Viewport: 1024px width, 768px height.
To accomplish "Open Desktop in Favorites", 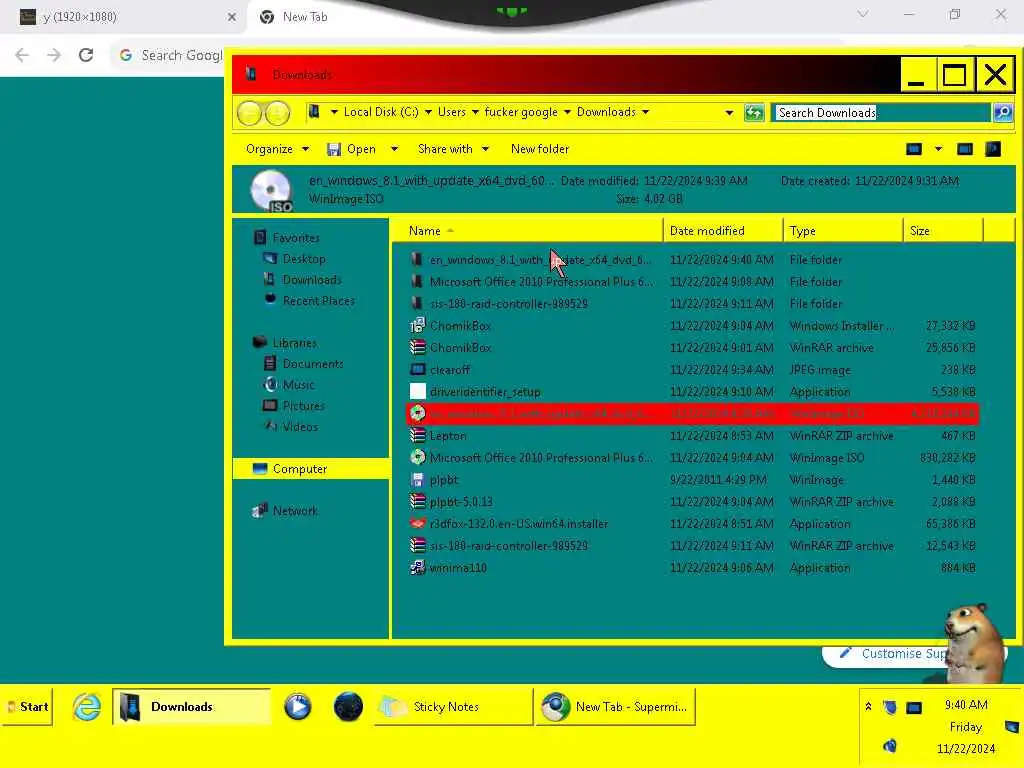I will tap(304, 259).
